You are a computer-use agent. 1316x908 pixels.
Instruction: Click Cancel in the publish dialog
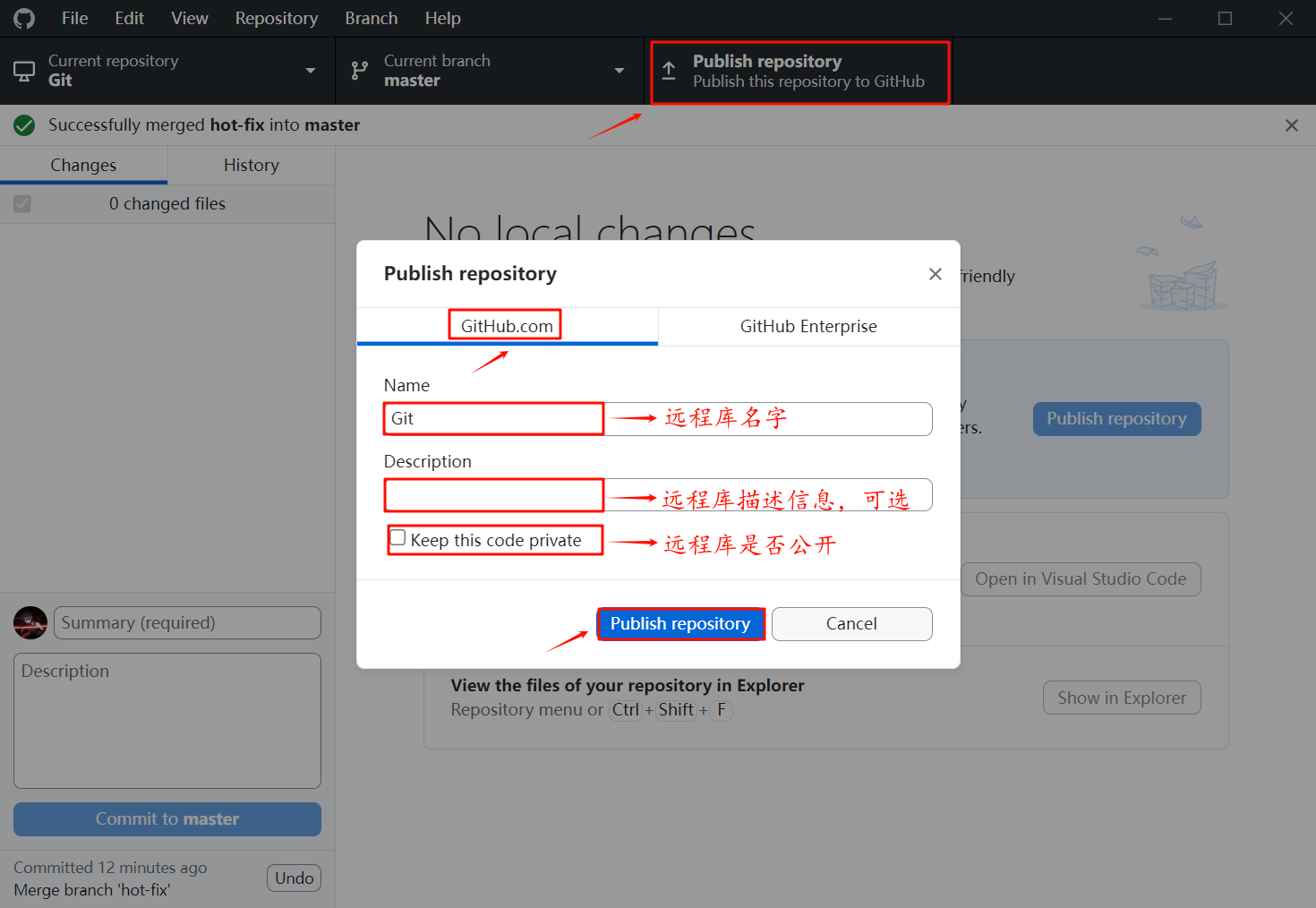[x=851, y=623]
